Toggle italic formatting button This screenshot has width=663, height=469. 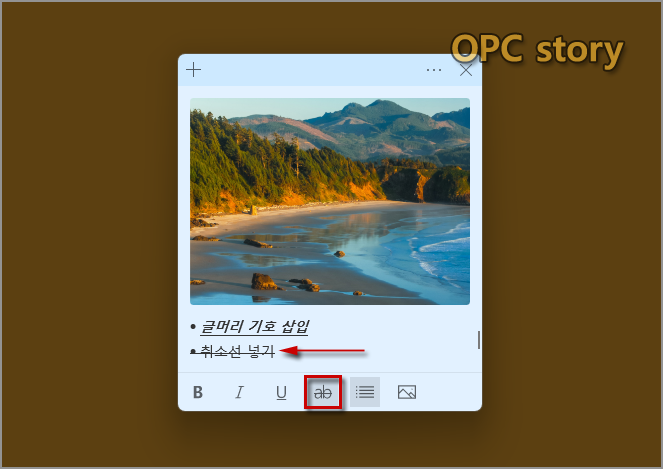click(239, 392)
